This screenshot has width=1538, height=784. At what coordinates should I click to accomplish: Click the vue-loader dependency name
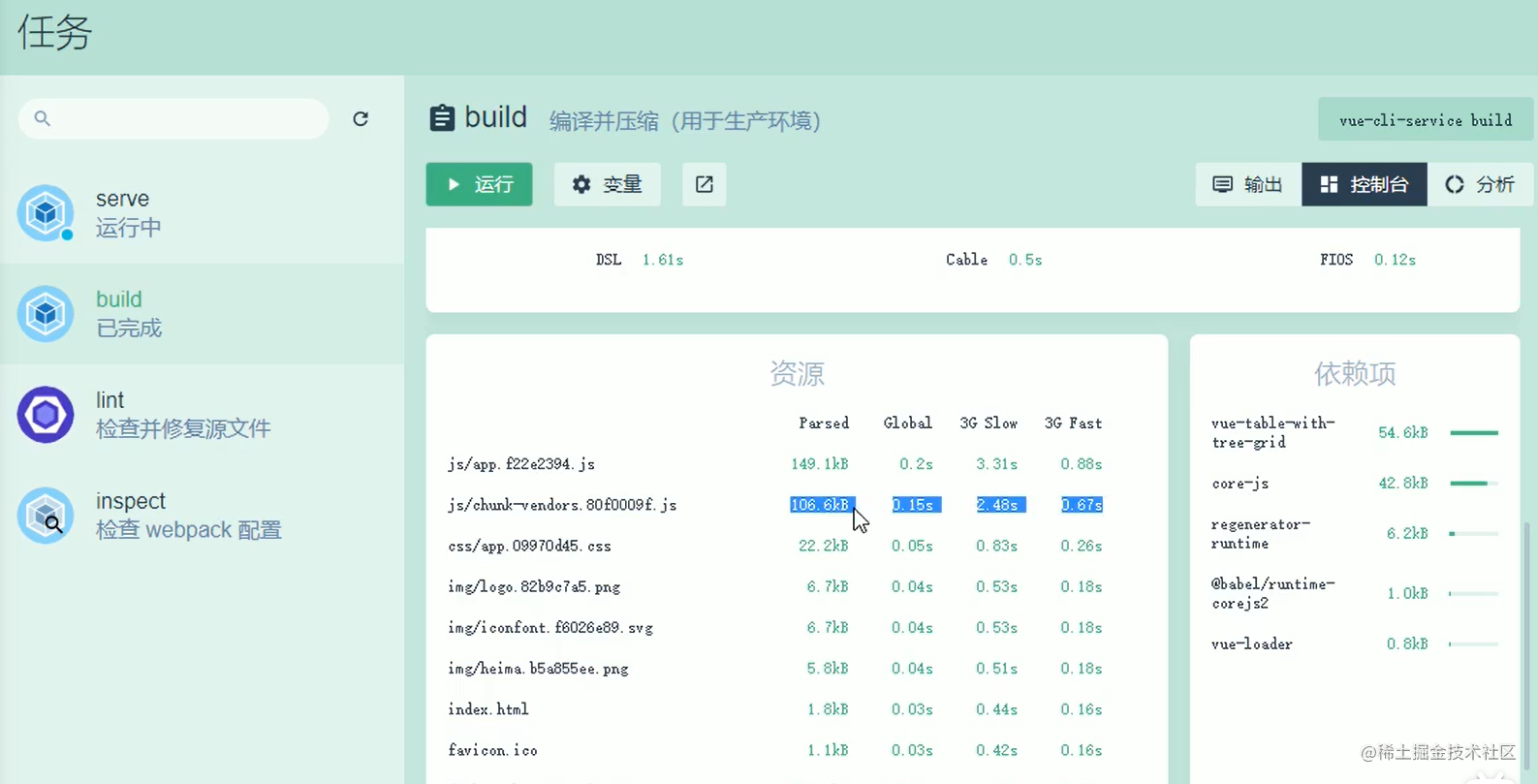(x=1252, y=643)
